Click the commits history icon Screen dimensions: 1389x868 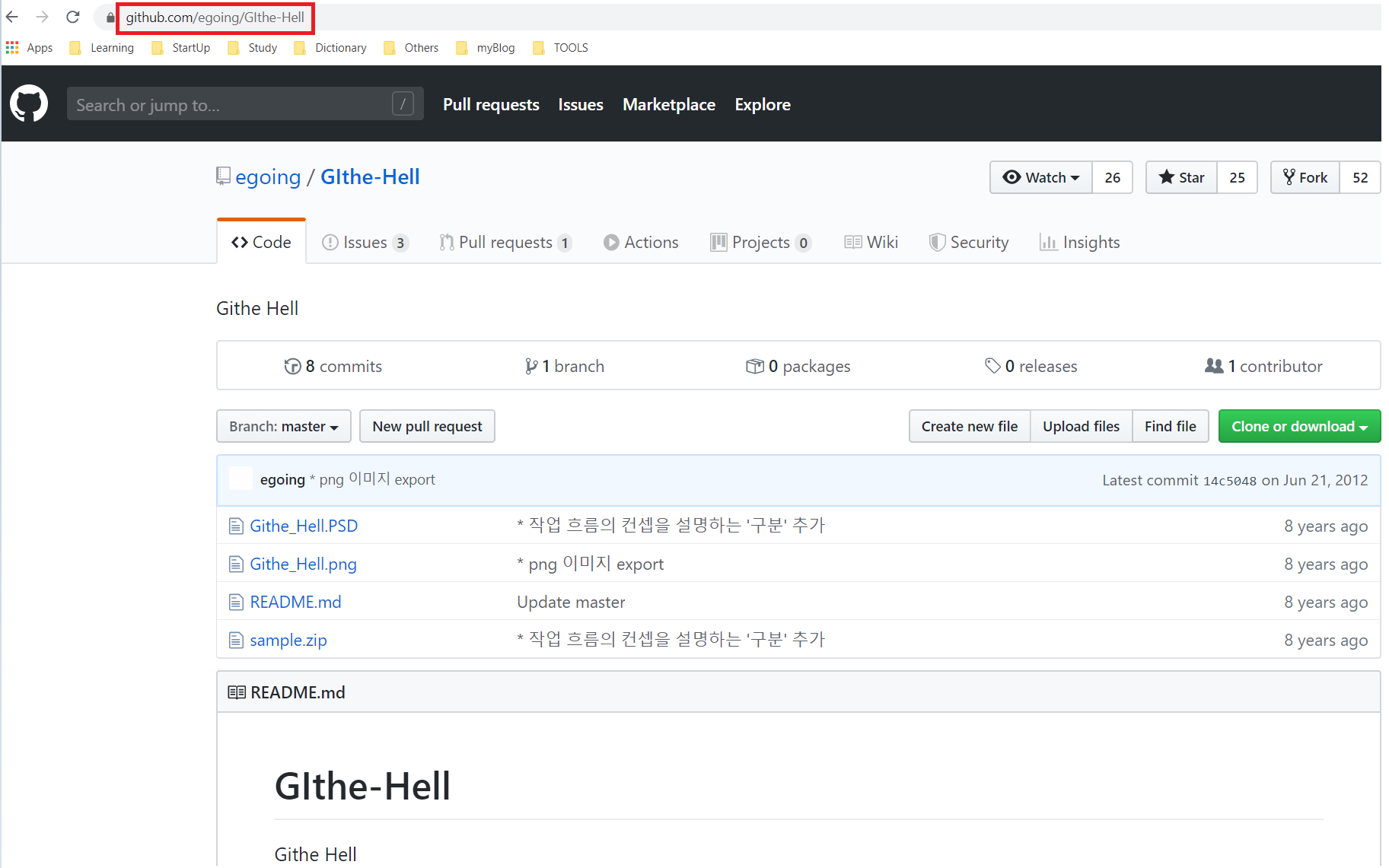click(x=292, y=367)
